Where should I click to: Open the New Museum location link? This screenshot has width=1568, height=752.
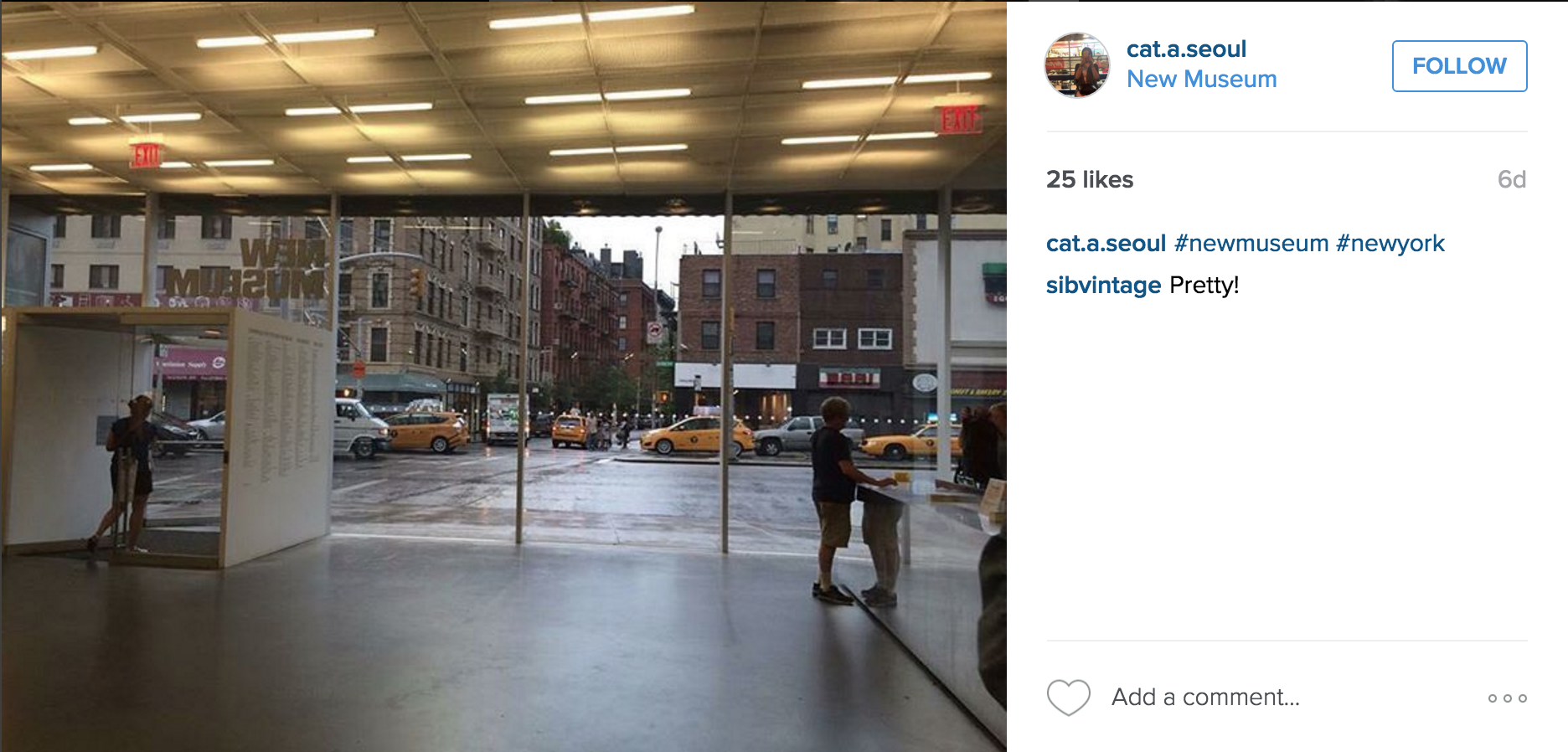click(1201, 79)
